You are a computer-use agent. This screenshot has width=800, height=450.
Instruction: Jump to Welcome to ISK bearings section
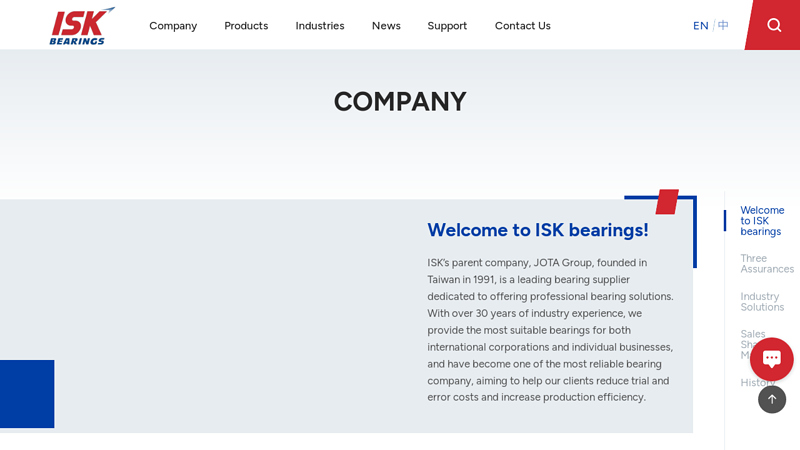762,221
